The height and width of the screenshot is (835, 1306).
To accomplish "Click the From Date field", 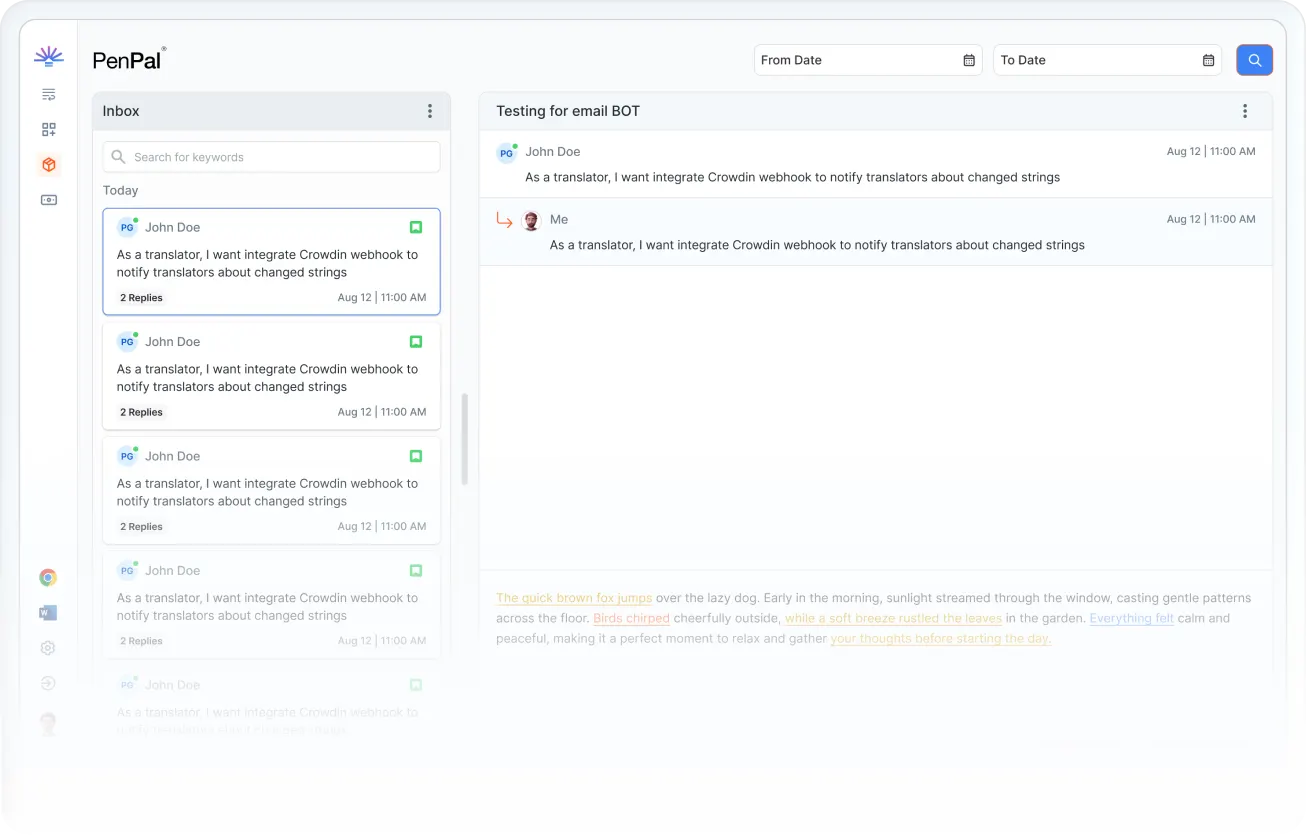I will point(868,60).
